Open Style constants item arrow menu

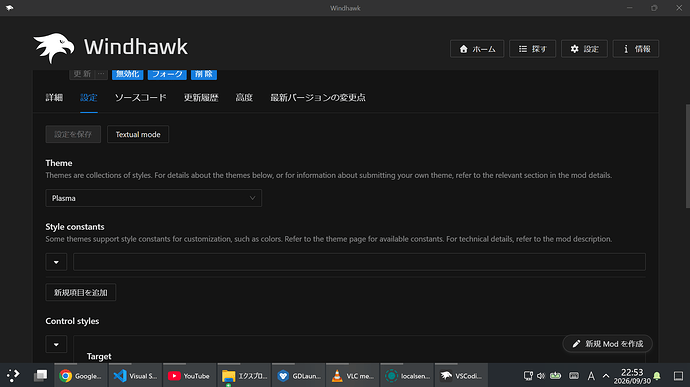[x=56, y=262]
